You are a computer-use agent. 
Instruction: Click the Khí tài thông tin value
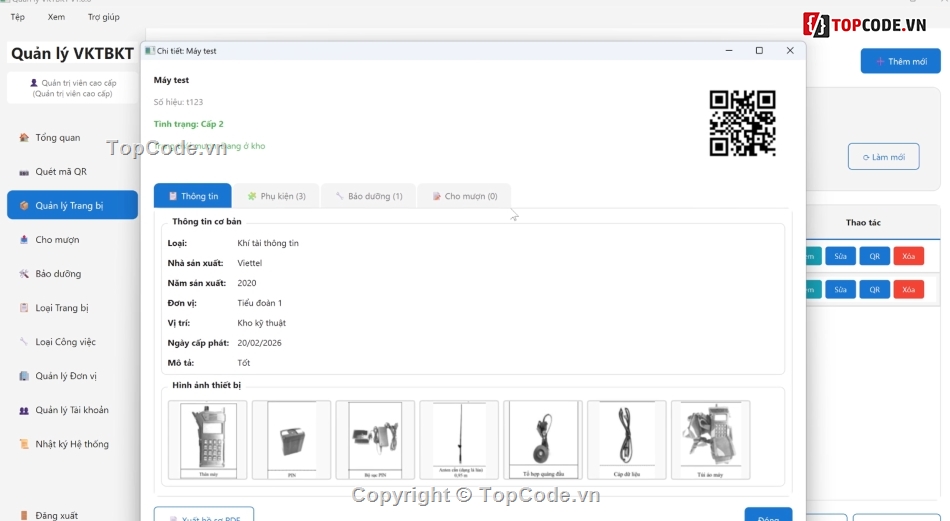point(268,244)
